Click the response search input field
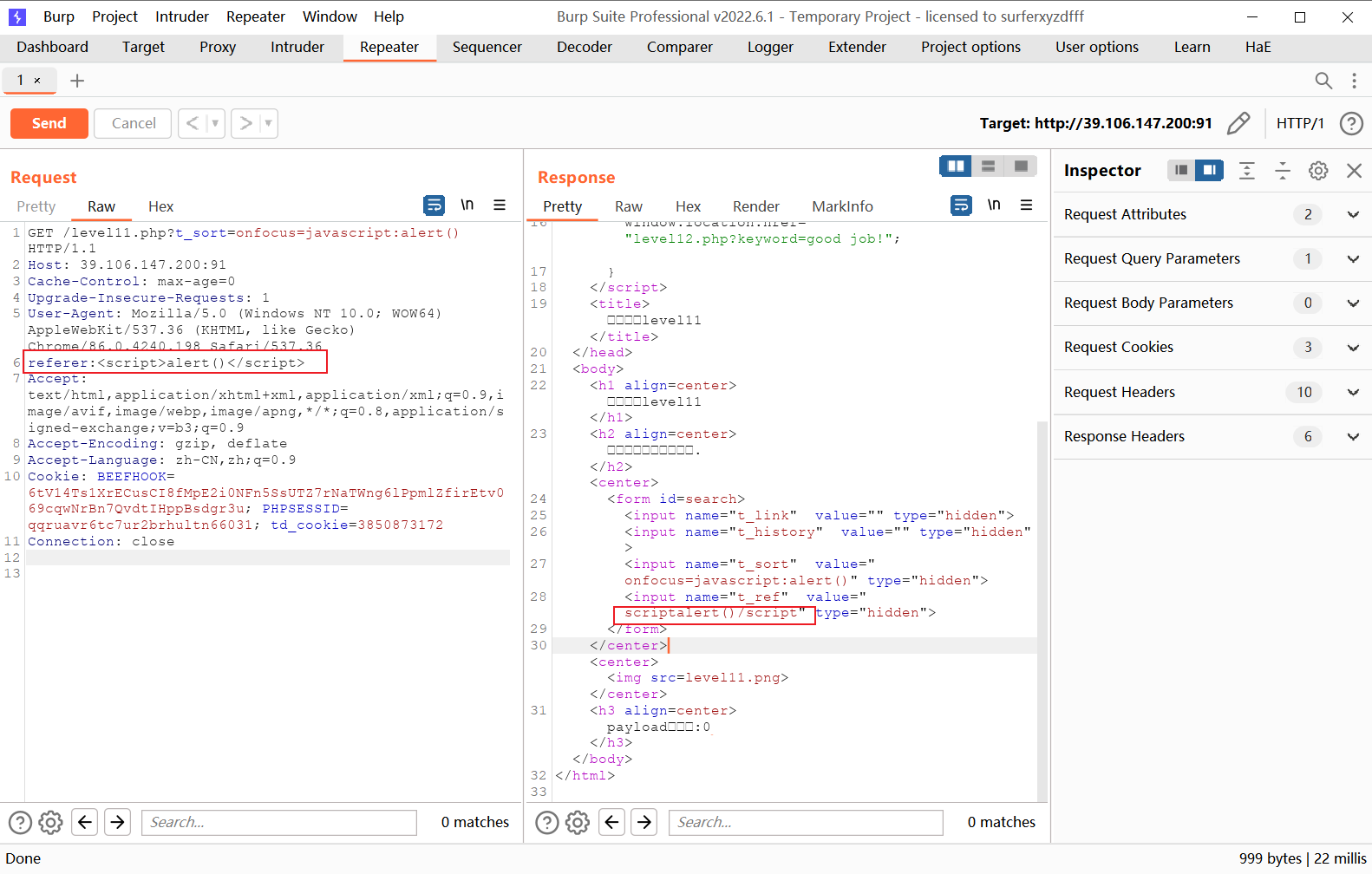Screen dimensions: 1372x874 click(x=806, y=822)
